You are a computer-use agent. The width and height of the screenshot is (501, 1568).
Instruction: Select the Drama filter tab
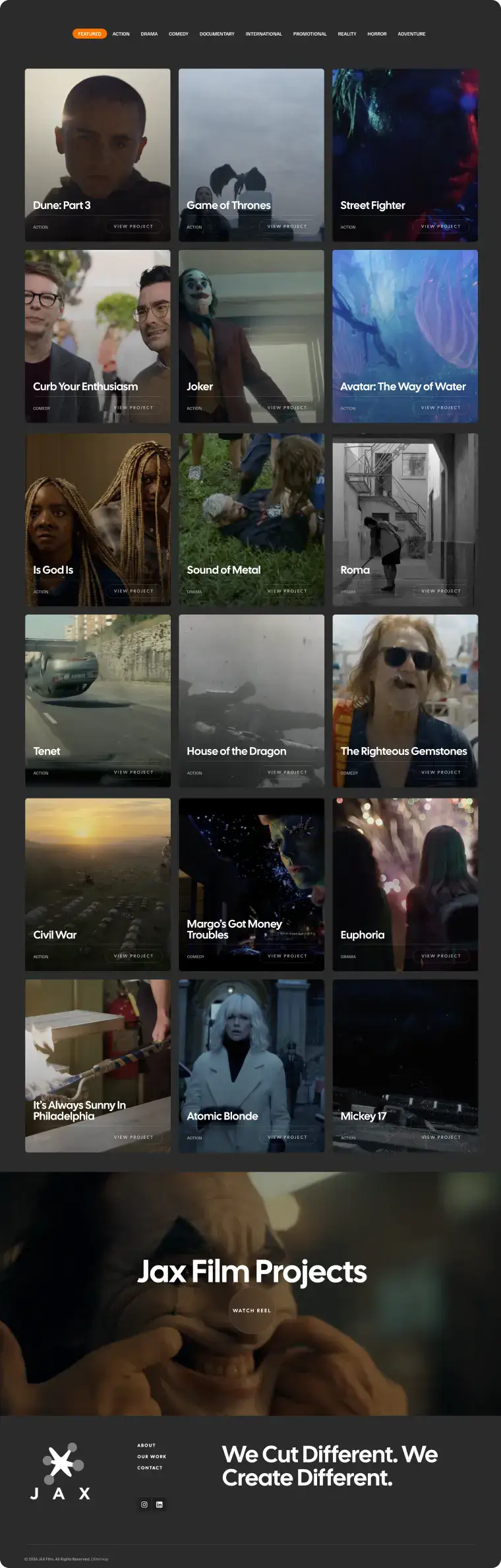click(149, 34)
